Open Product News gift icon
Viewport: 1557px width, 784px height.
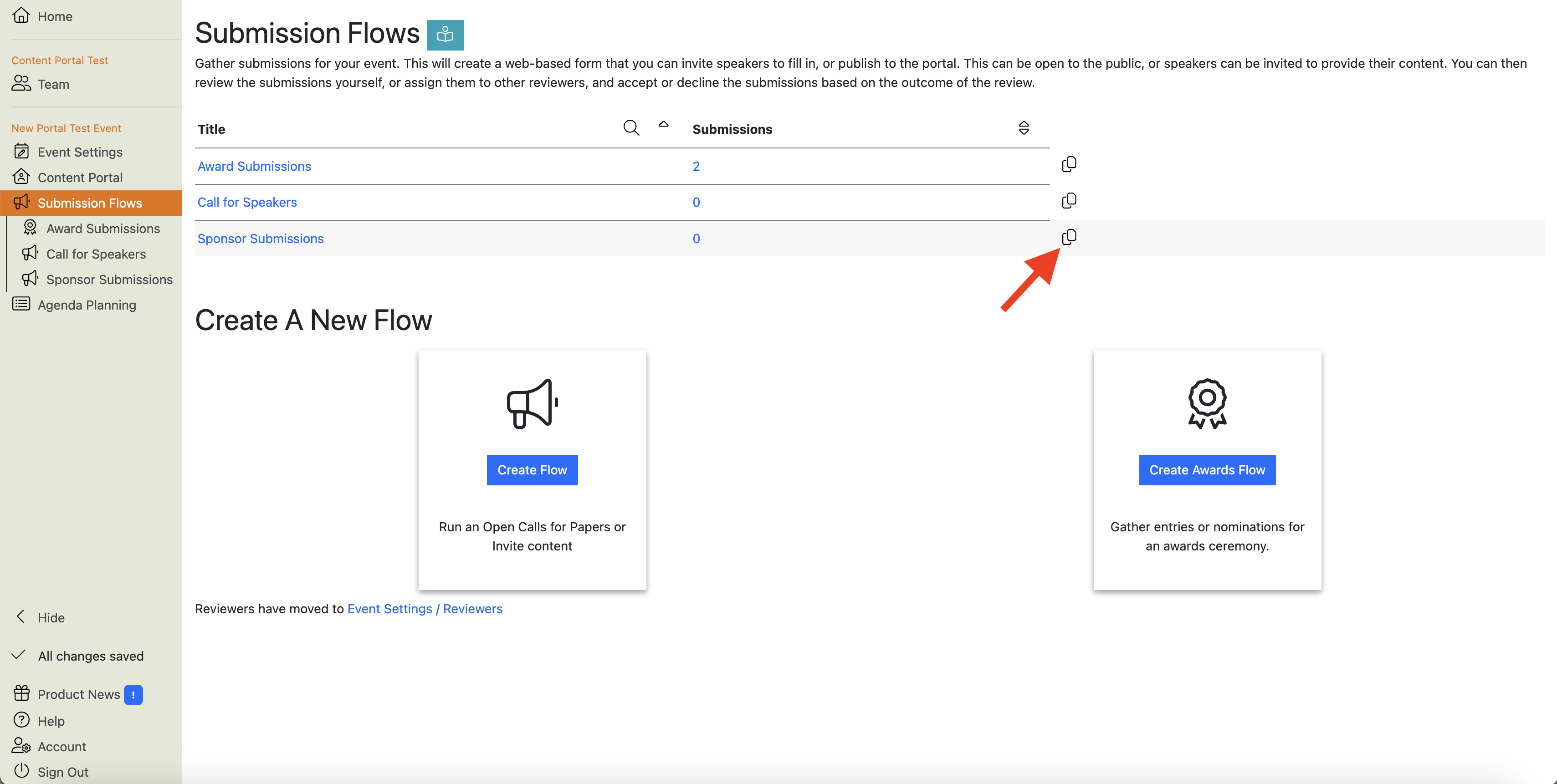click(x=21, y=693)
